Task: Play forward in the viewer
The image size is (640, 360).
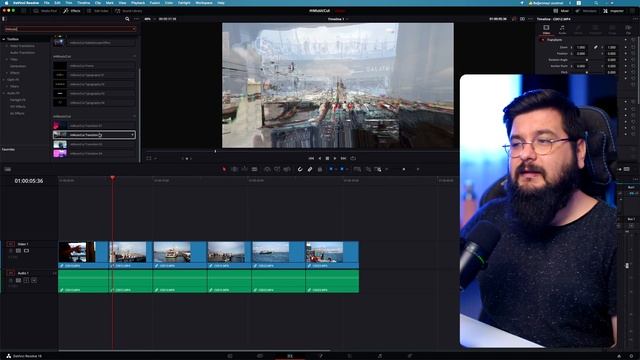Action: [335, 158]
